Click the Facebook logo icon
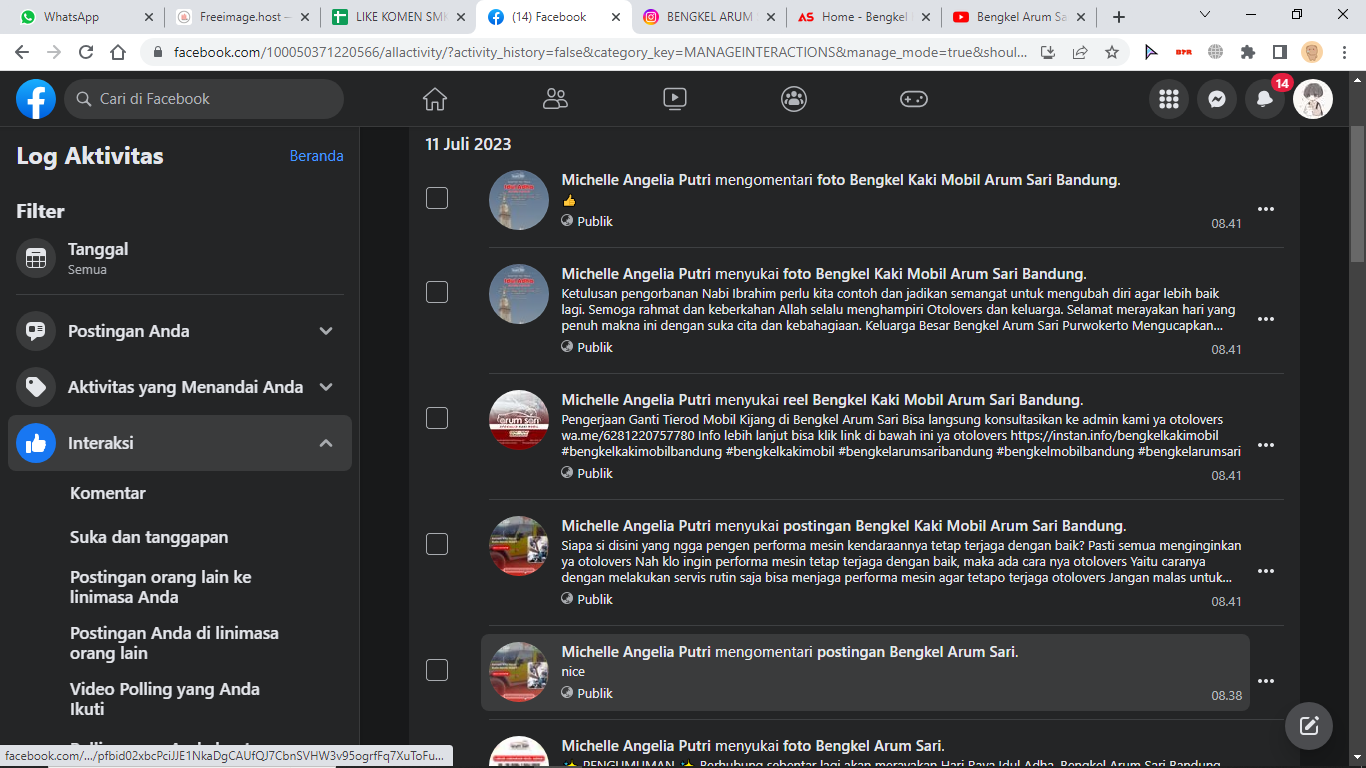This screenshot has width=1366, height=768. click(36, 99)
